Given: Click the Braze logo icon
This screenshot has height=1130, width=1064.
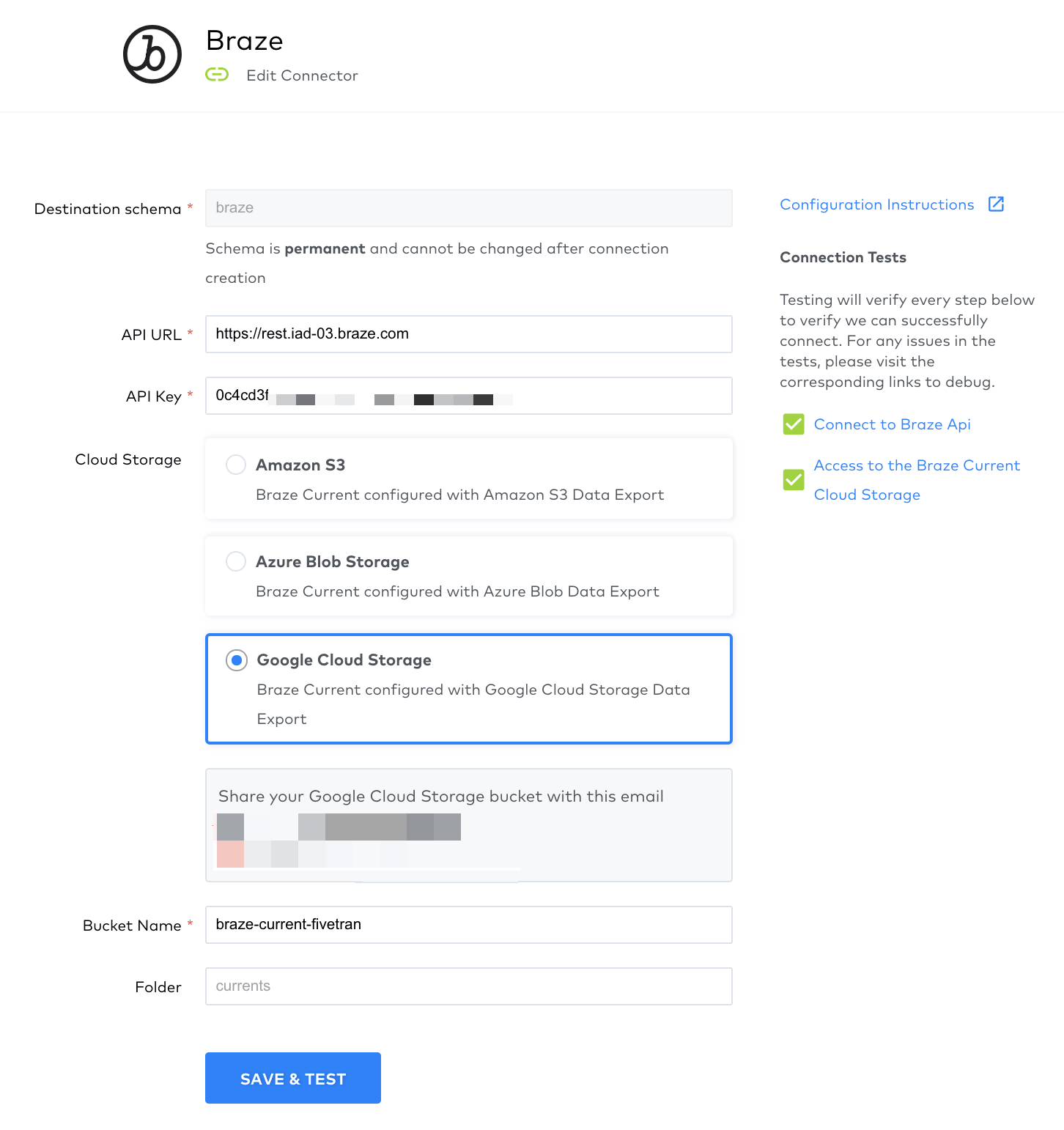Looking at the screenshot, I should (152, 54).
